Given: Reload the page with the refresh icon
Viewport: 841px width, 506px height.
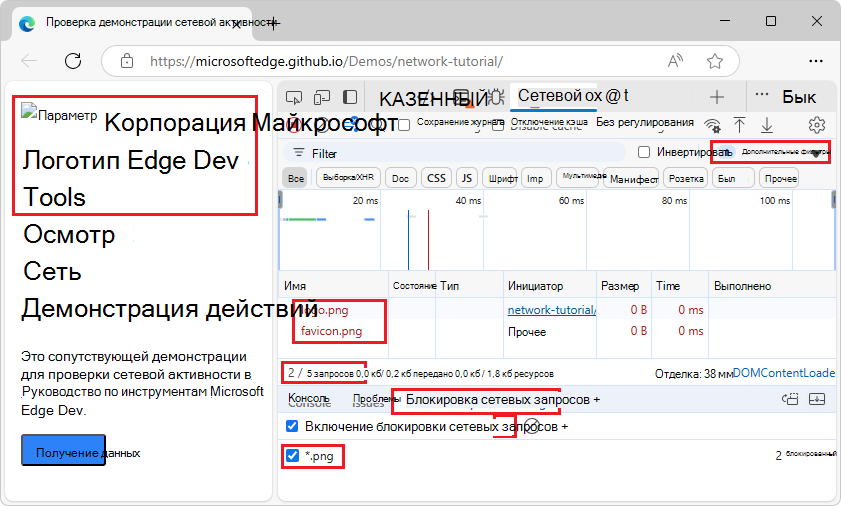Looking at the screenshot, I should coord(73,61).
